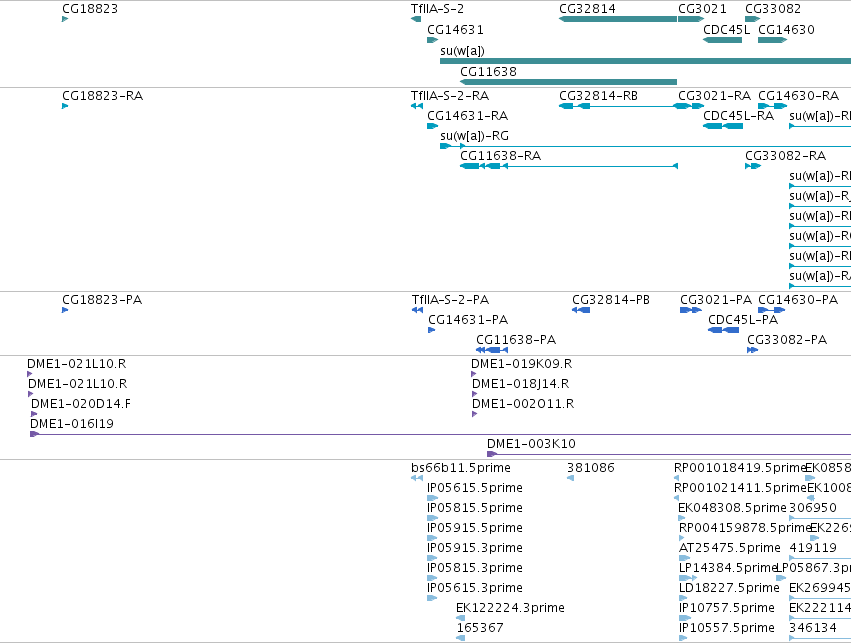This screenshot has height=643, width=851.
Task: Open transcript CG3021-RA label
Action: coord(714,96)
